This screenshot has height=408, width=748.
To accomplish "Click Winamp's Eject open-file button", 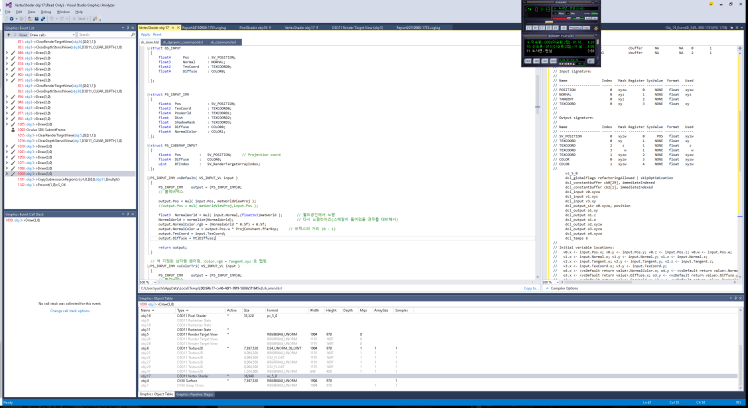I will (564, 28).
